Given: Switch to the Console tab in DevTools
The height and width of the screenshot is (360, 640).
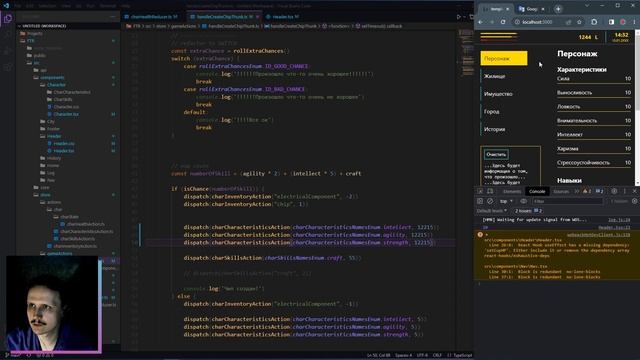Looking at the screenshot, I should tap(537, 191).
